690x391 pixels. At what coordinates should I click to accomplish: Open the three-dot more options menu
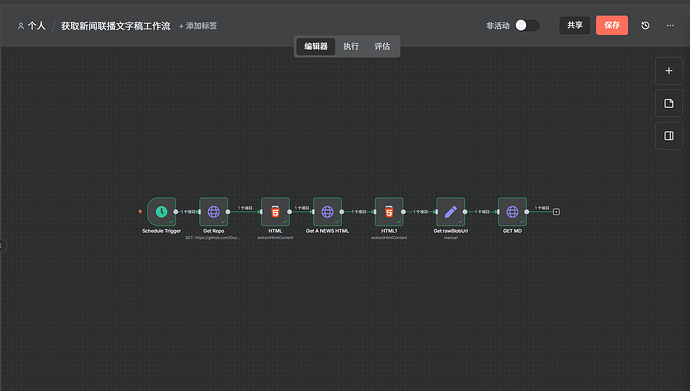coord(670,26)
